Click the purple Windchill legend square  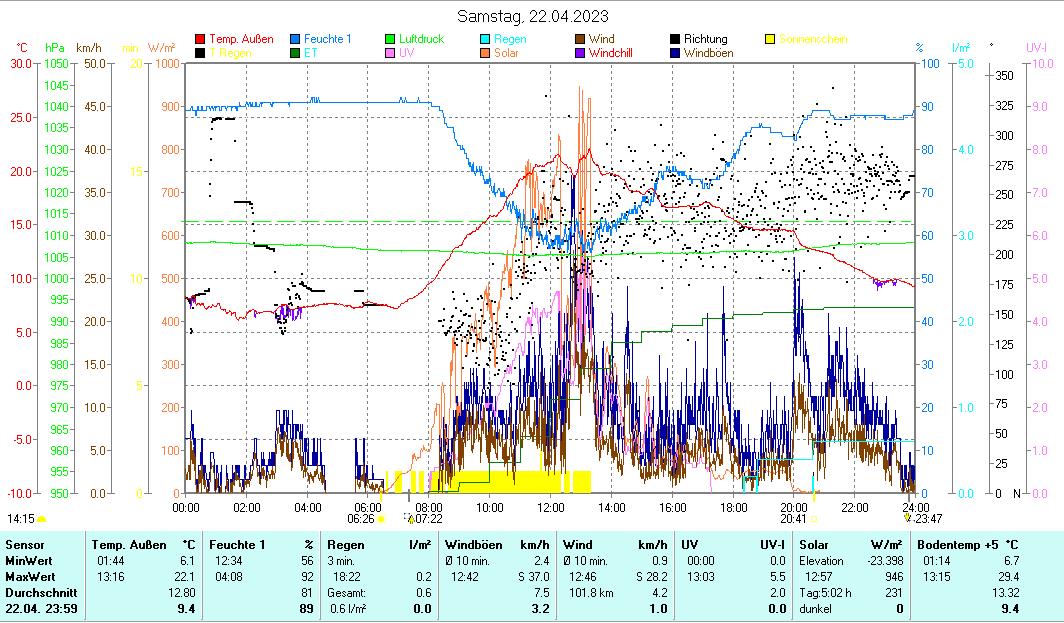pyautogui.click(x=580, y=52)
